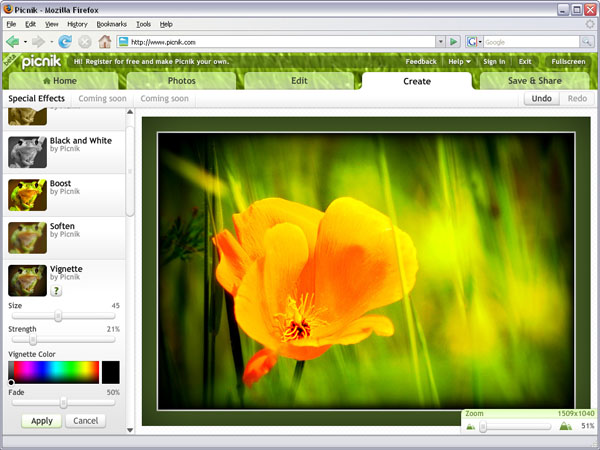Go to the Firefox home page icon
Viewport: 600px width, 450px height.
pyautogui.click(x=104, y=41)
